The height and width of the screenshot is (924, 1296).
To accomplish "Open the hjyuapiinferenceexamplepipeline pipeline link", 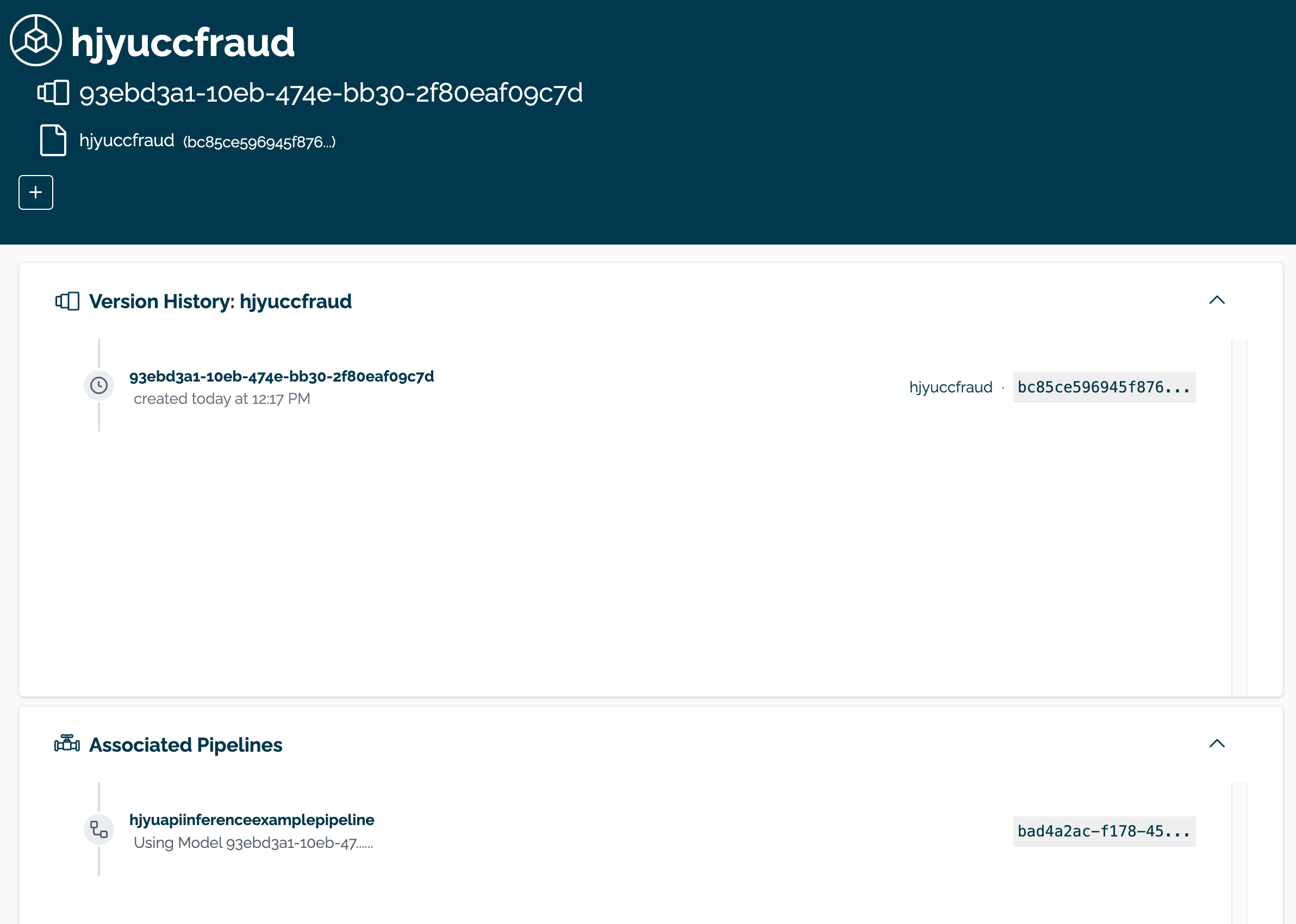I will pos(252,819).
